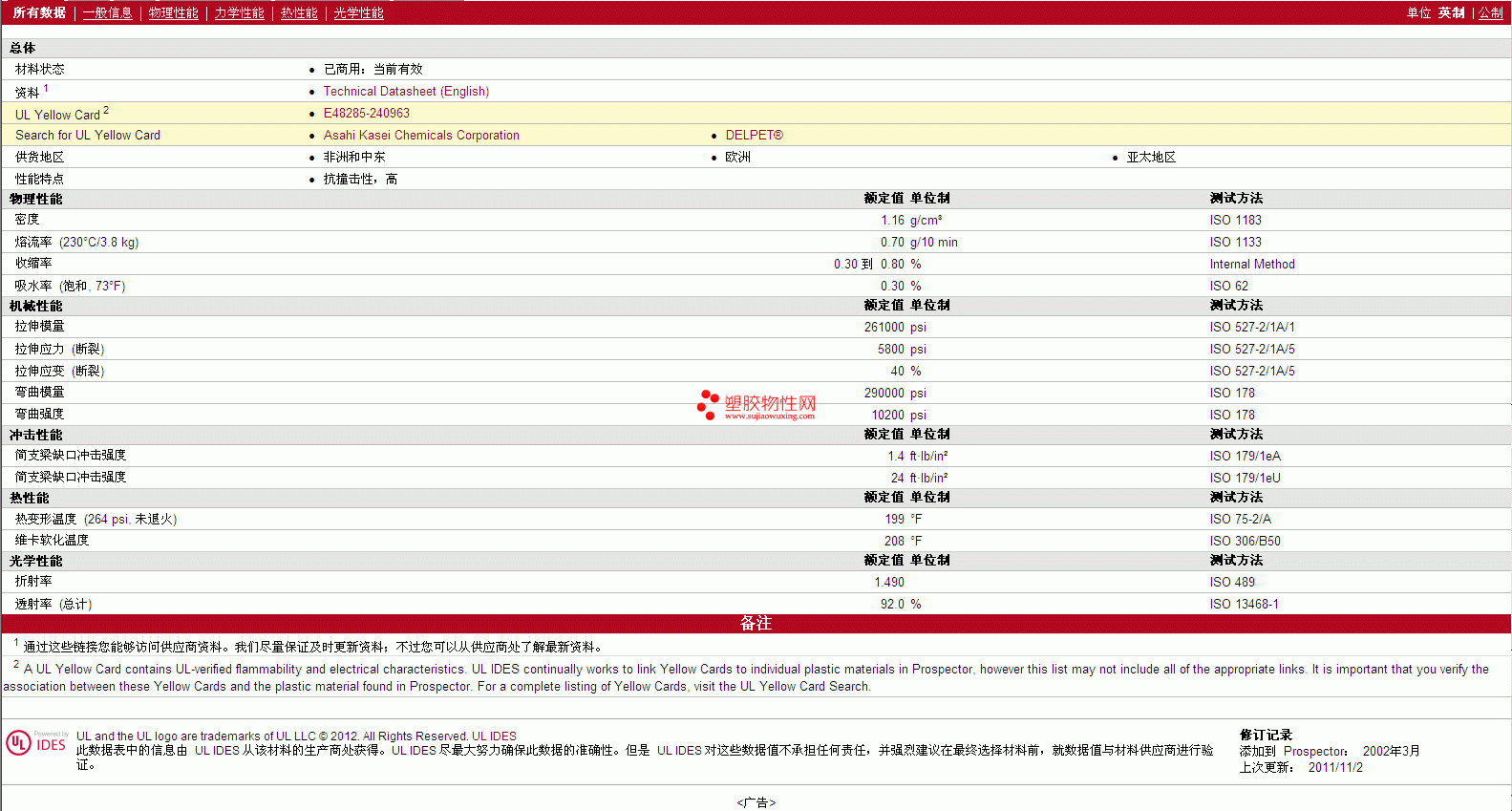Click the 弯曲强度 value 10200

click(x=887, y=415)
